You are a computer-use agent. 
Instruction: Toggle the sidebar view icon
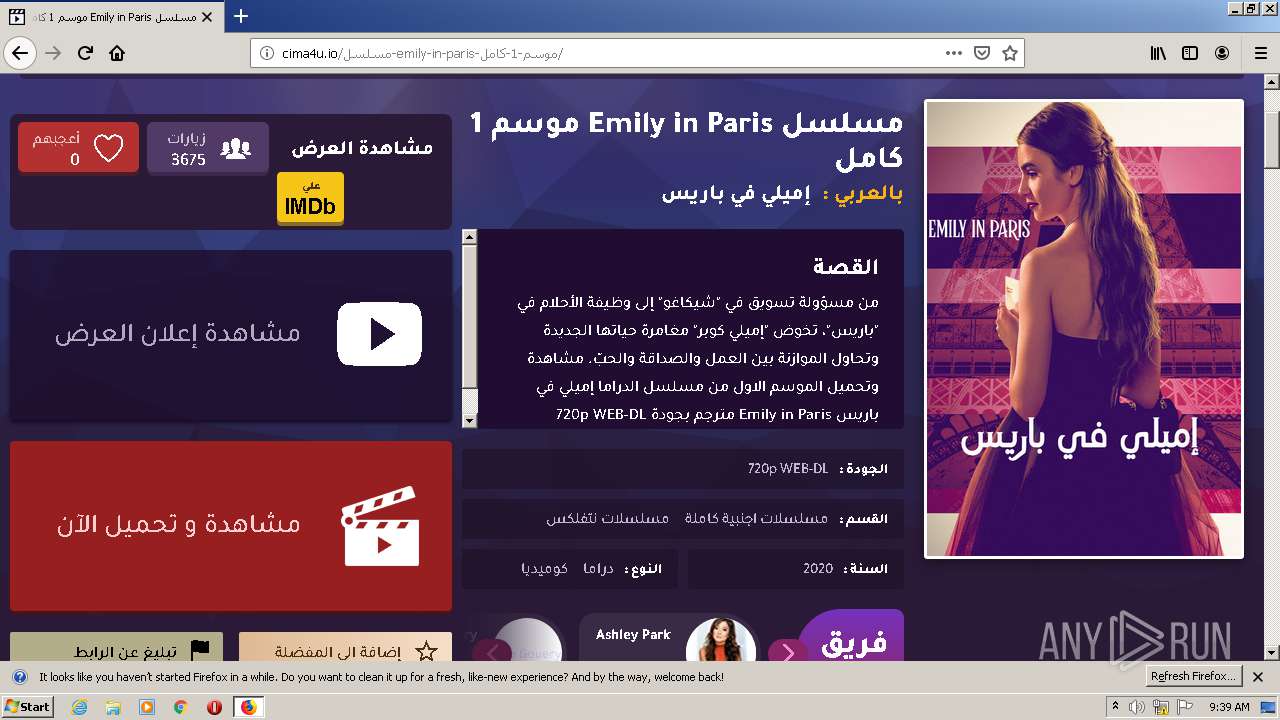point(1190,53)
